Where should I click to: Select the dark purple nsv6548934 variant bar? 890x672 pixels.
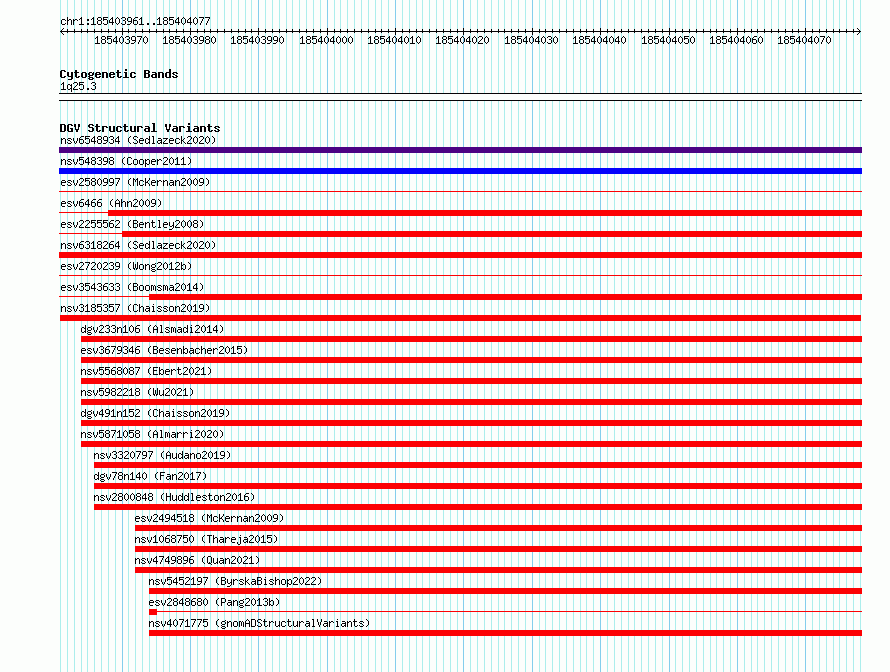tap(460, 150)
